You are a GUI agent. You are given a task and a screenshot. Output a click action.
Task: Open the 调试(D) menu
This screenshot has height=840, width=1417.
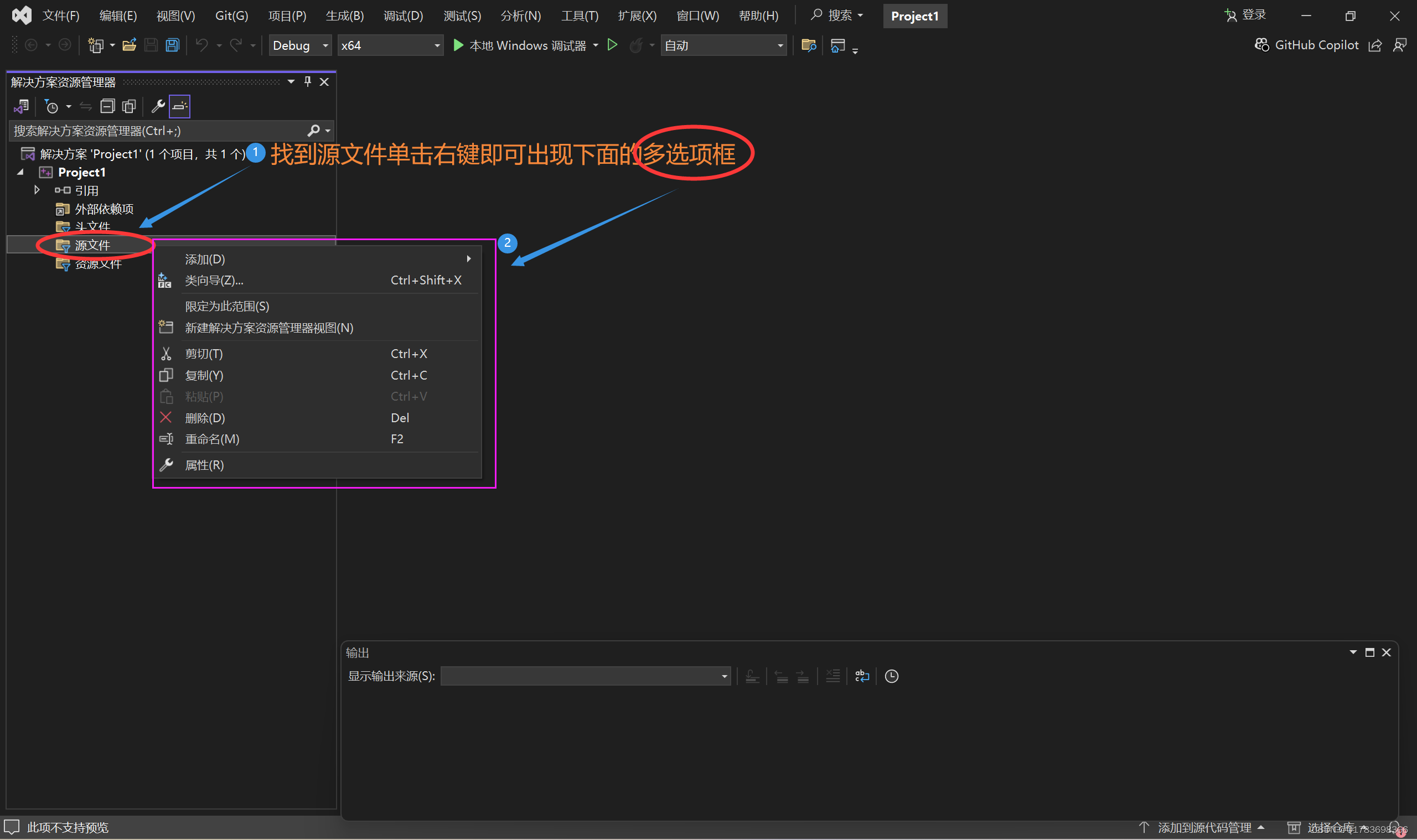click(403, 16)
